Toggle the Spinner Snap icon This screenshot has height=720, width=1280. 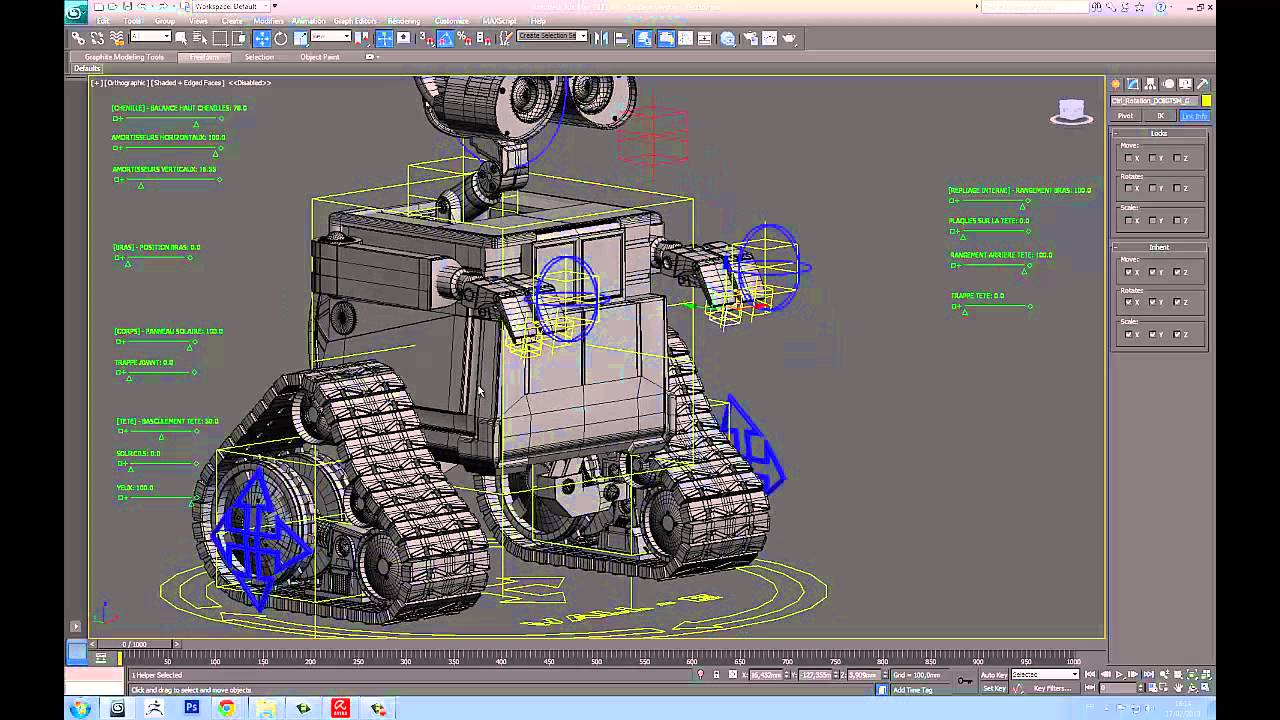click(x=484, y=38)
